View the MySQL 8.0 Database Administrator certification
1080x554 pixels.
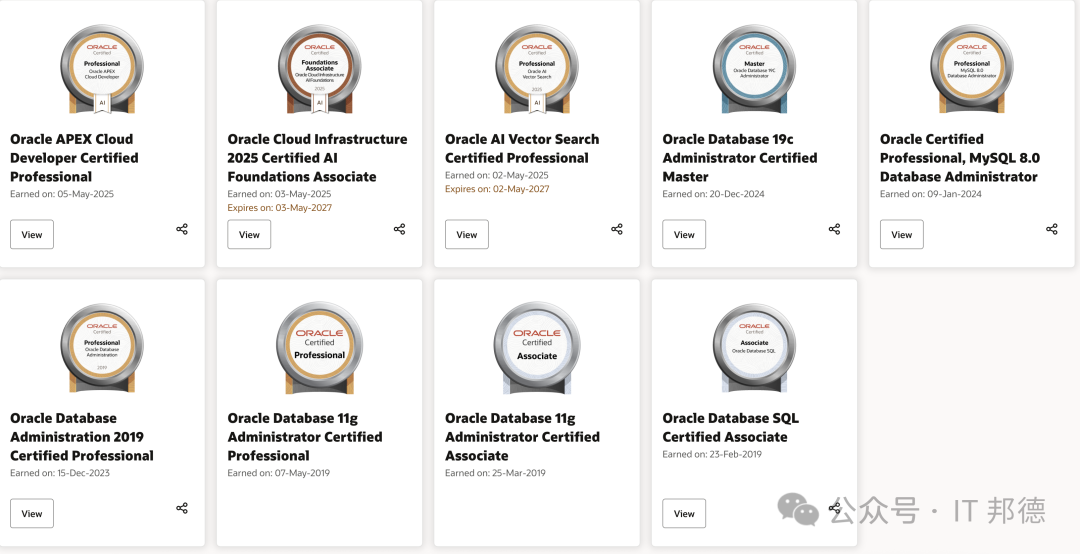902,234
